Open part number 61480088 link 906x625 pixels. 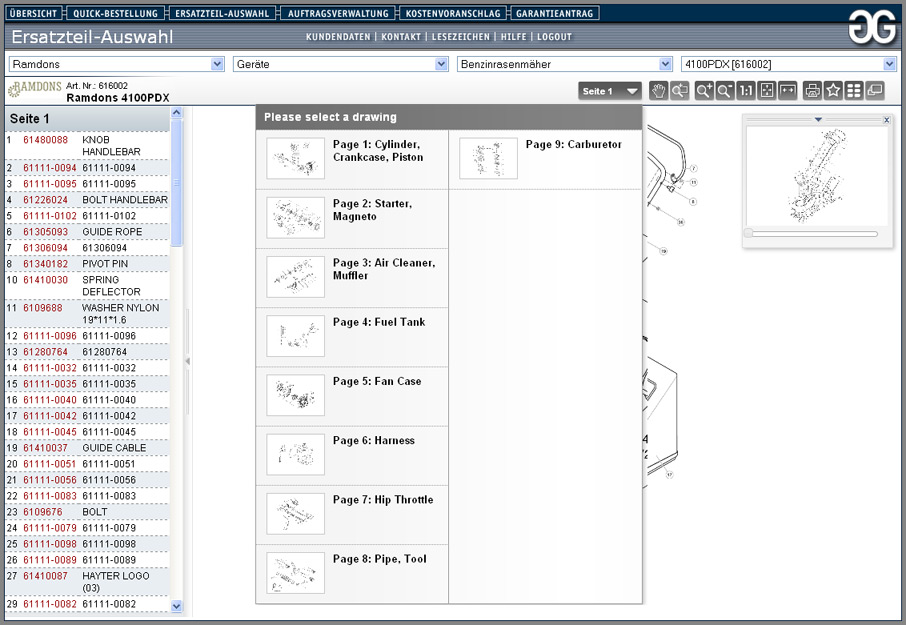click(x=46, y=140)
